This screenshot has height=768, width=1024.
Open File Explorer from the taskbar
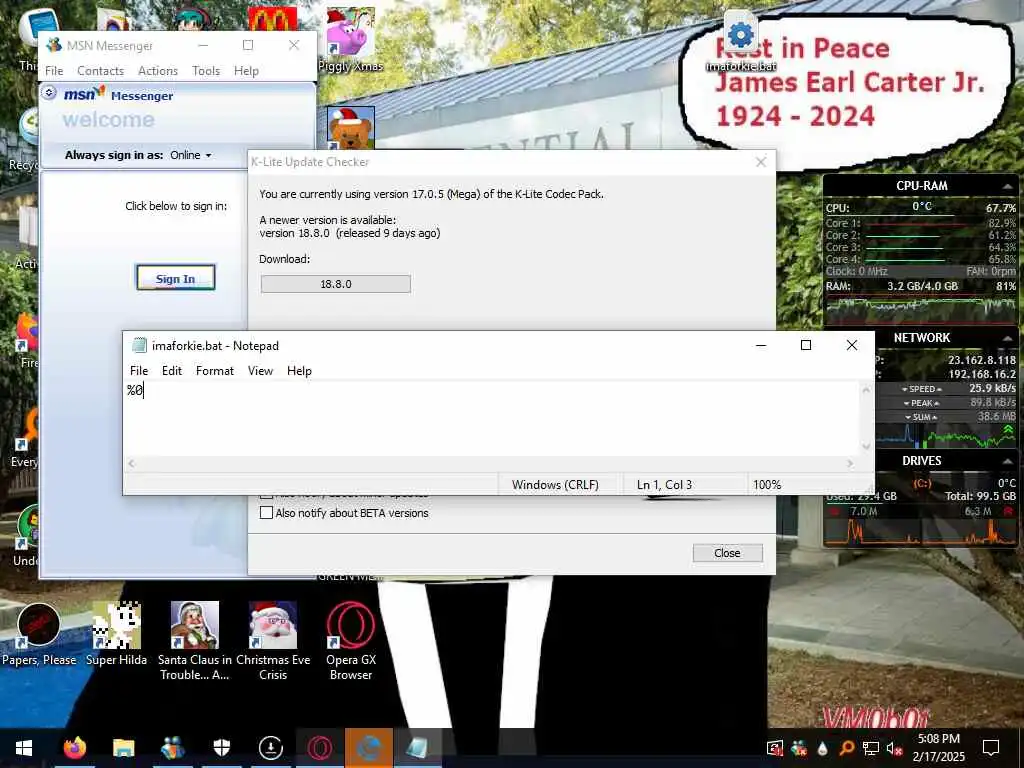pyautogui.click(x=123, y=748)
